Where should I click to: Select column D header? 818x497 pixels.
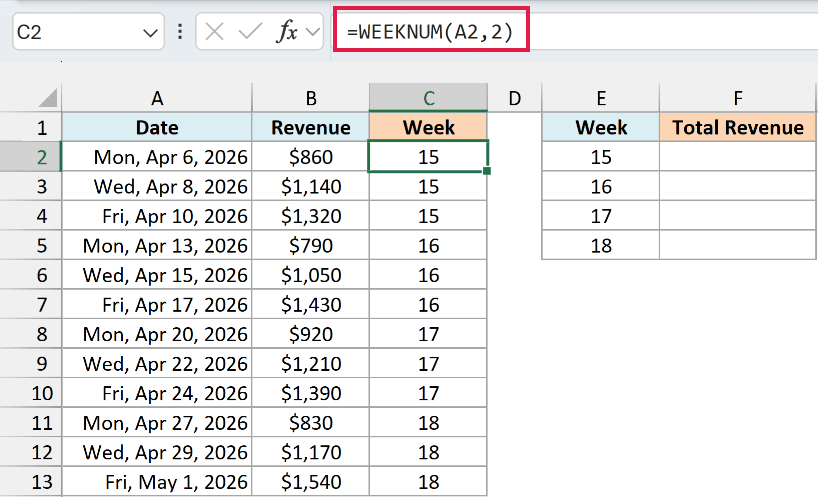tap(514, 98)
